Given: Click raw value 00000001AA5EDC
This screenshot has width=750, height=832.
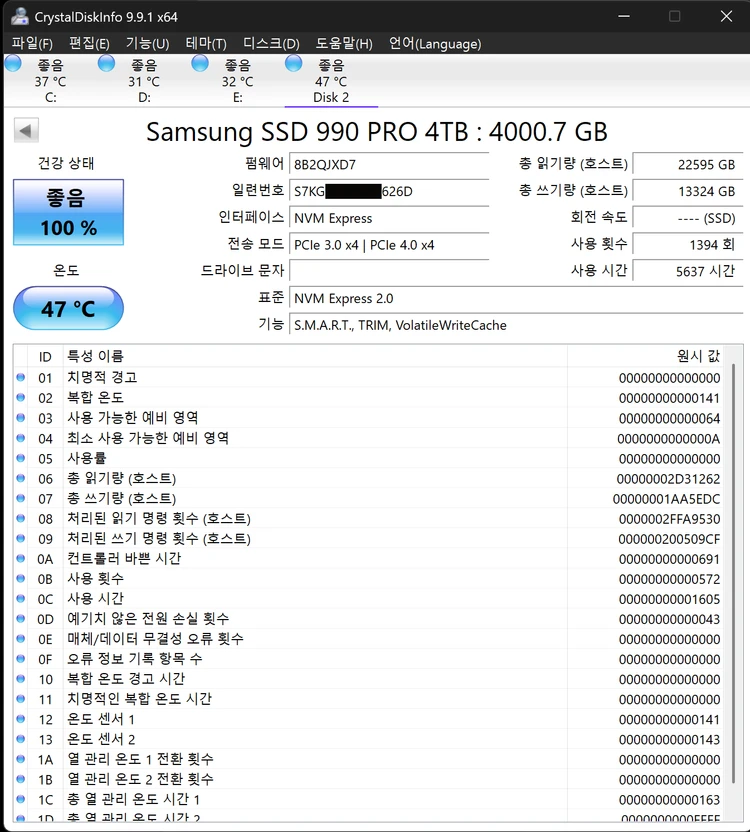Looking at the screenshot, I should point(667,499).
